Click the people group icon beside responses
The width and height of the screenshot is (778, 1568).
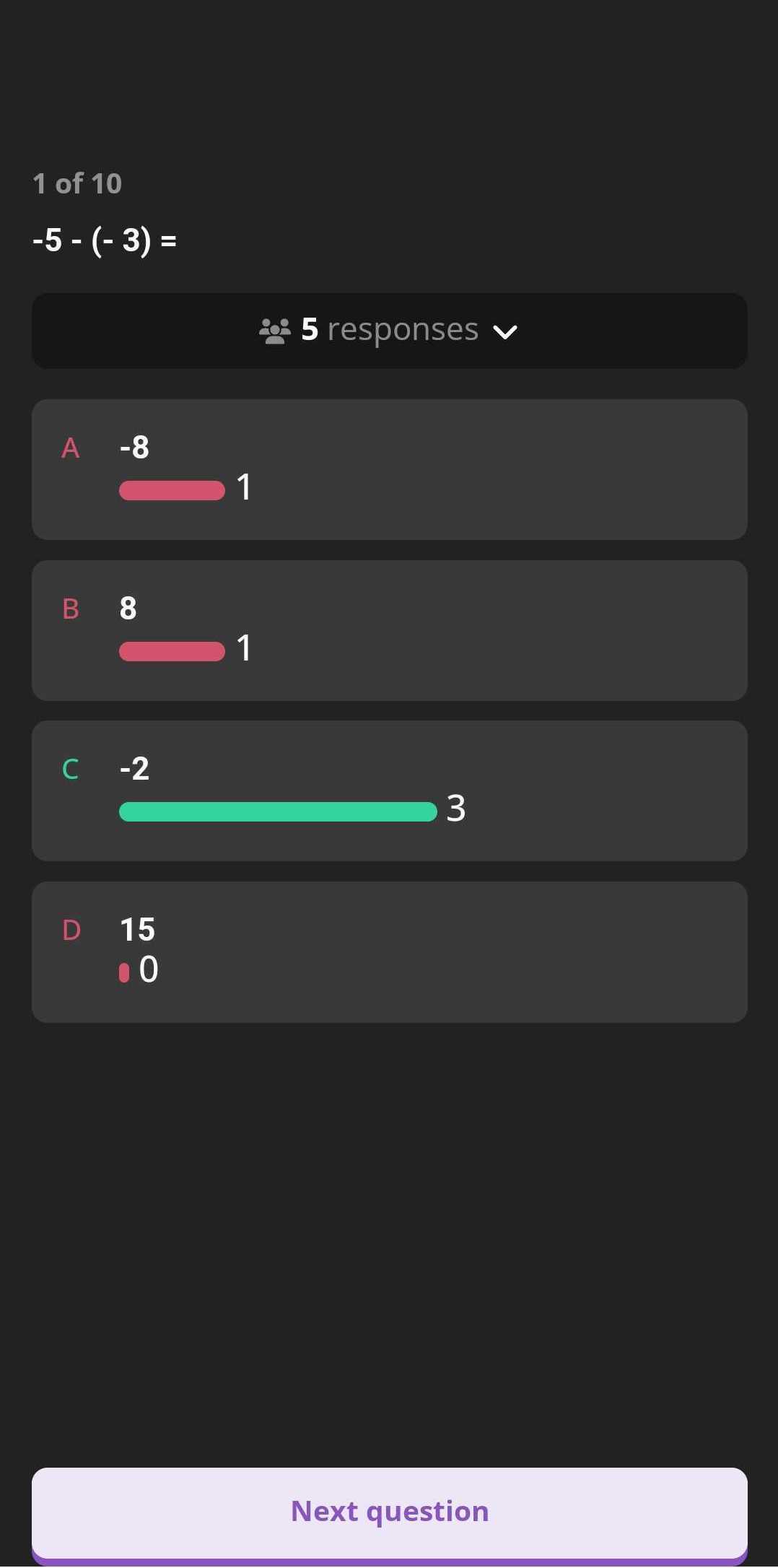pos(275,331)
